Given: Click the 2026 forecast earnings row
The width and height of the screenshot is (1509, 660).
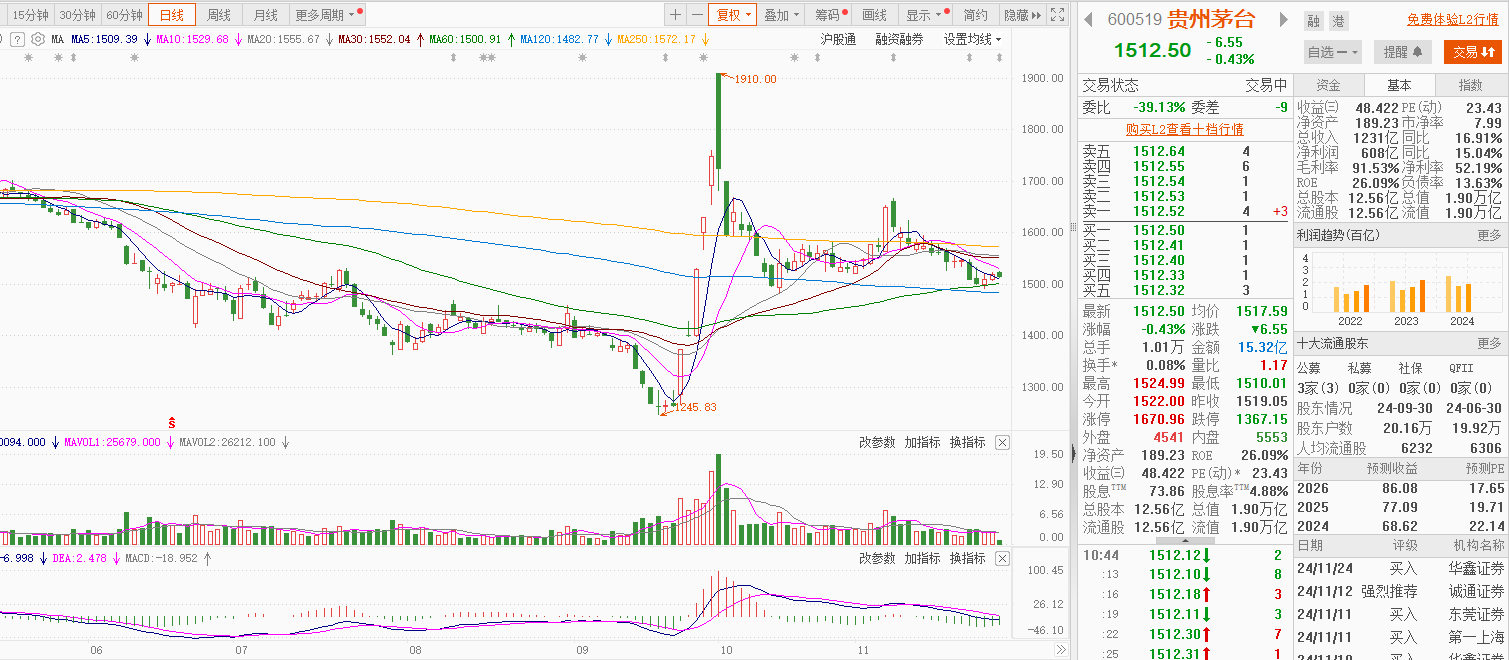Looking at the screenshot, I should pyautogui.click(x=1401, y=488).
